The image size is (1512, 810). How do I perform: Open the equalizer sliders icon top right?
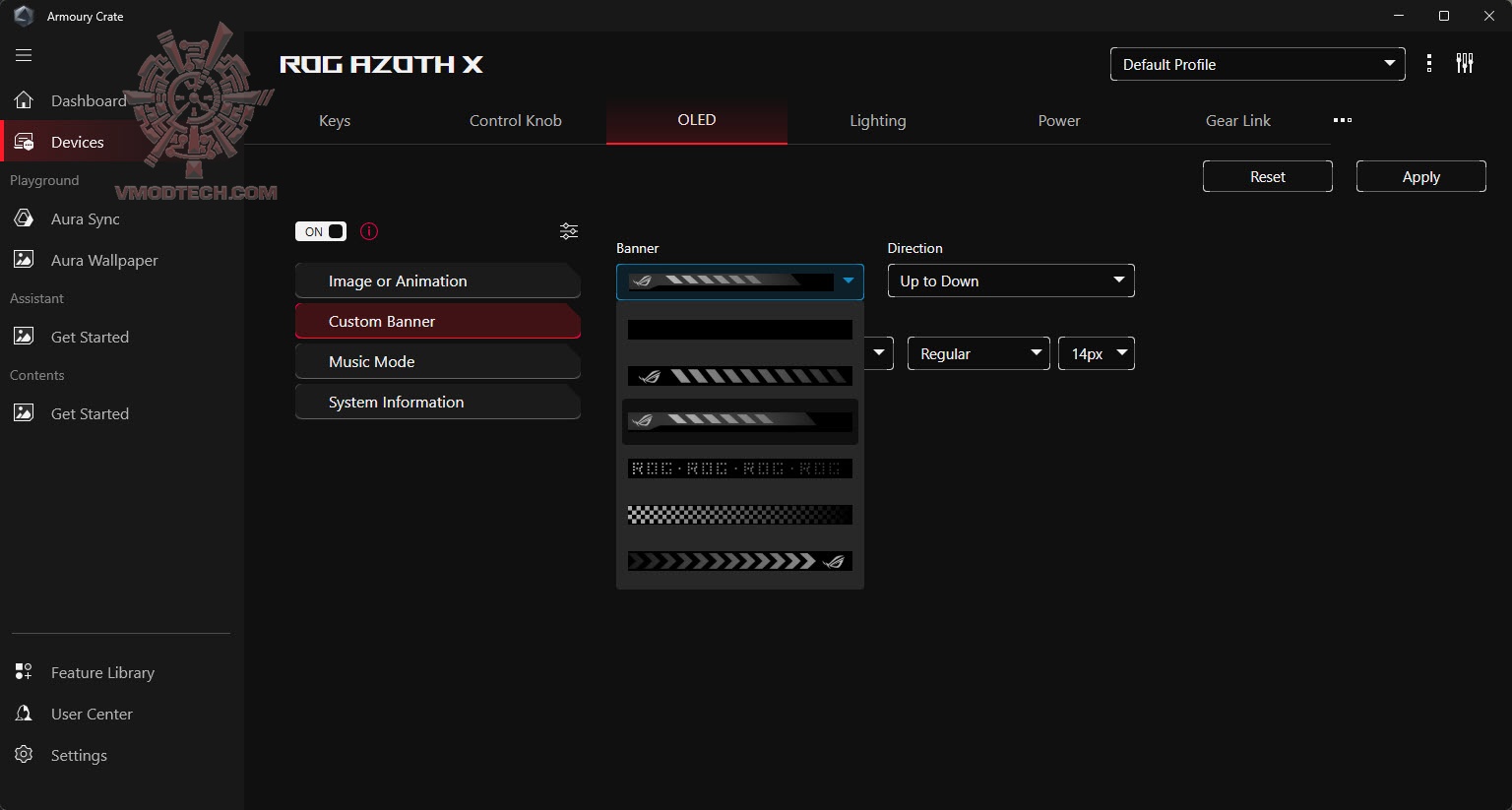coord(1465,64)
